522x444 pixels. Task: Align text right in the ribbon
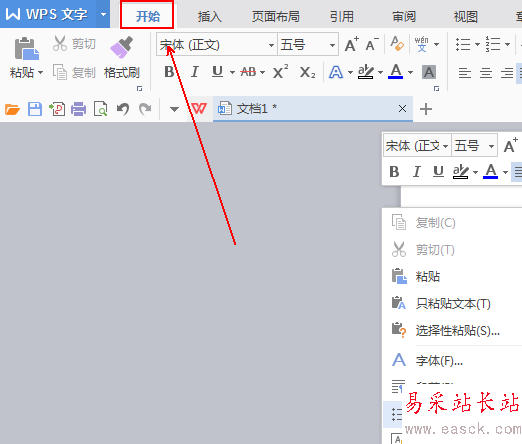click(x=507, y=72)
